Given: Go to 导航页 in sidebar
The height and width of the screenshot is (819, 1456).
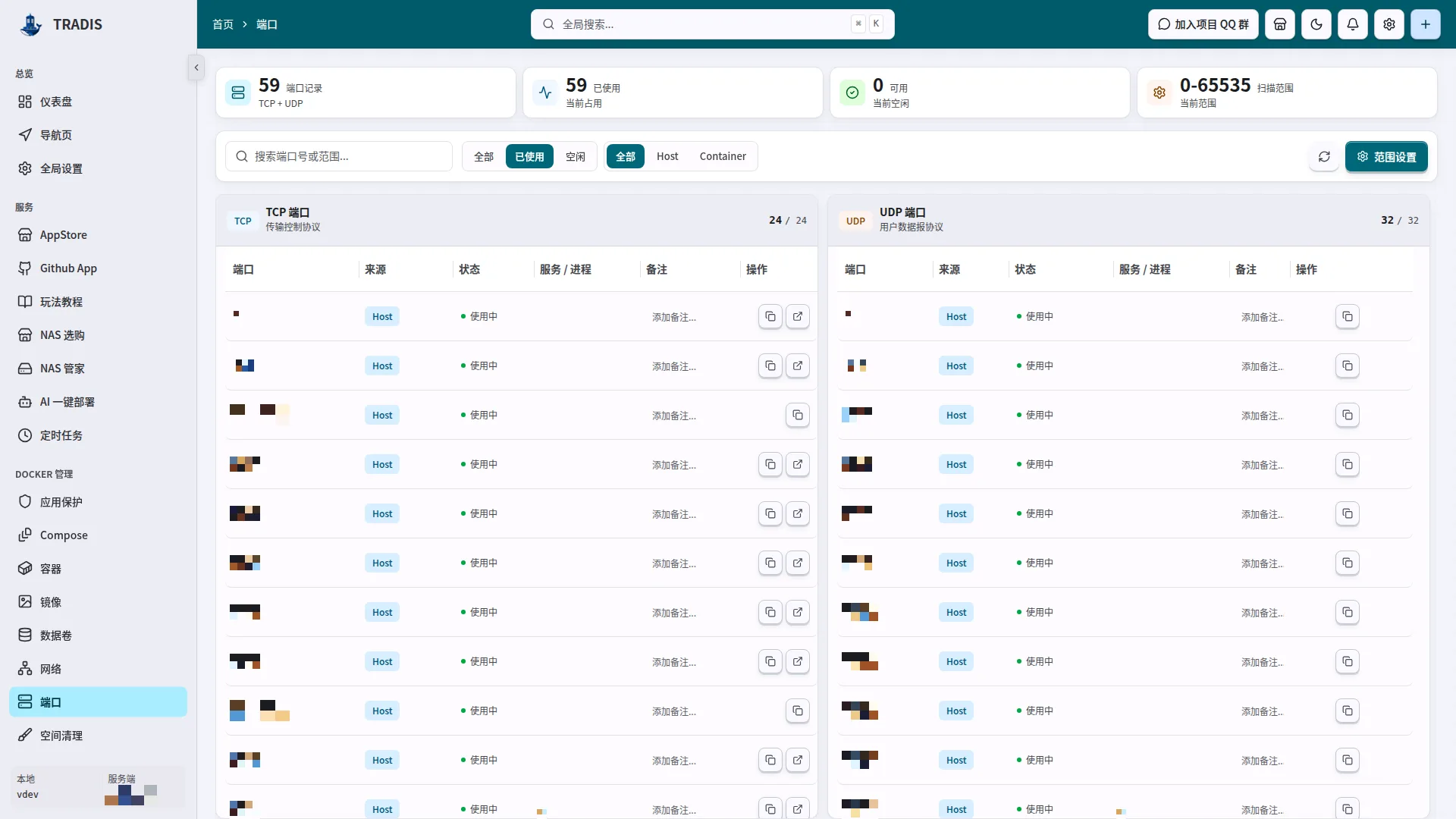Looking at the screenshot, I should [98, 135].
